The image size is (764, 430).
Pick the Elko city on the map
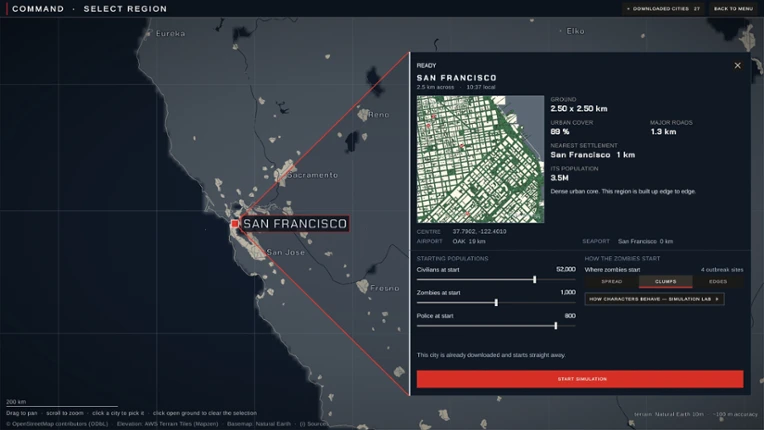coord(575,31)
